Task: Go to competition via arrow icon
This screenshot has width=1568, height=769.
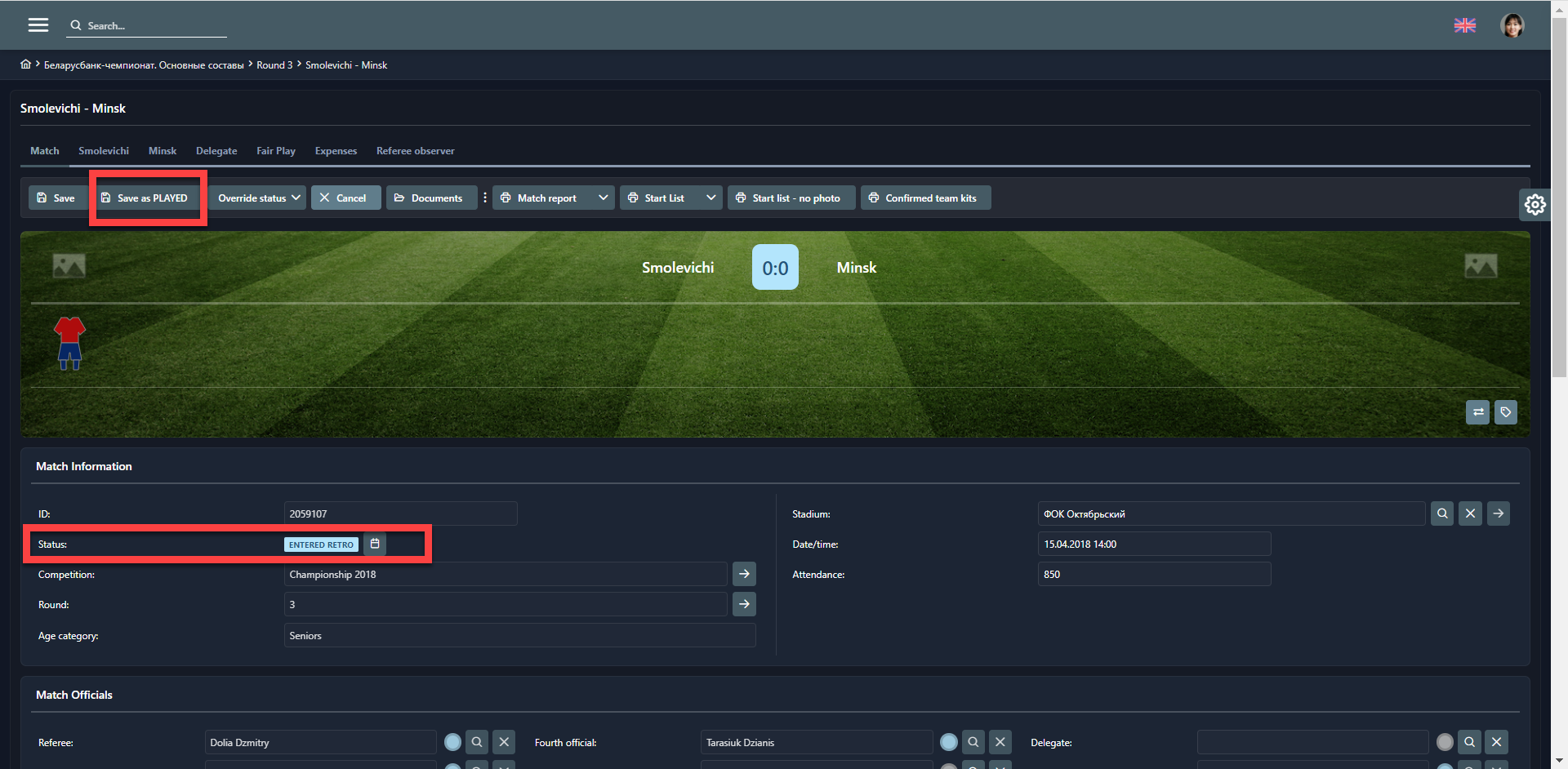Action: coord(744,574)
